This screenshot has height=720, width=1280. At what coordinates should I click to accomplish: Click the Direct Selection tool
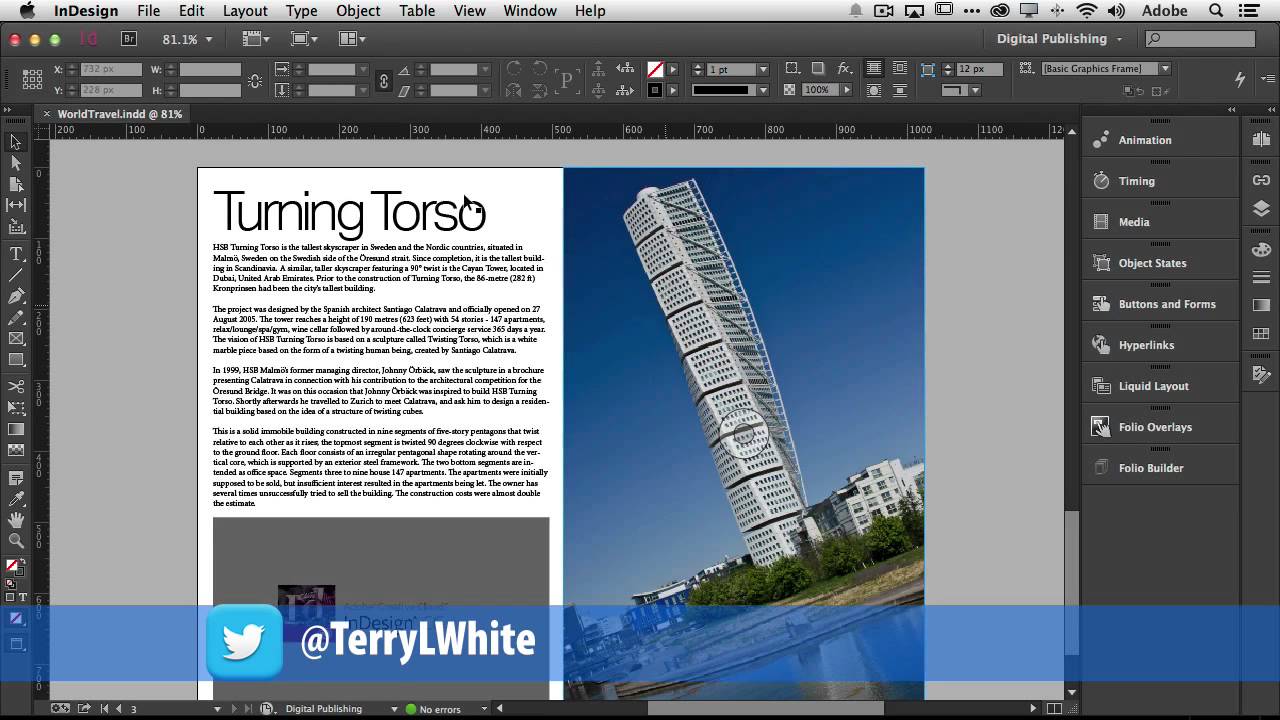(16, 163)
